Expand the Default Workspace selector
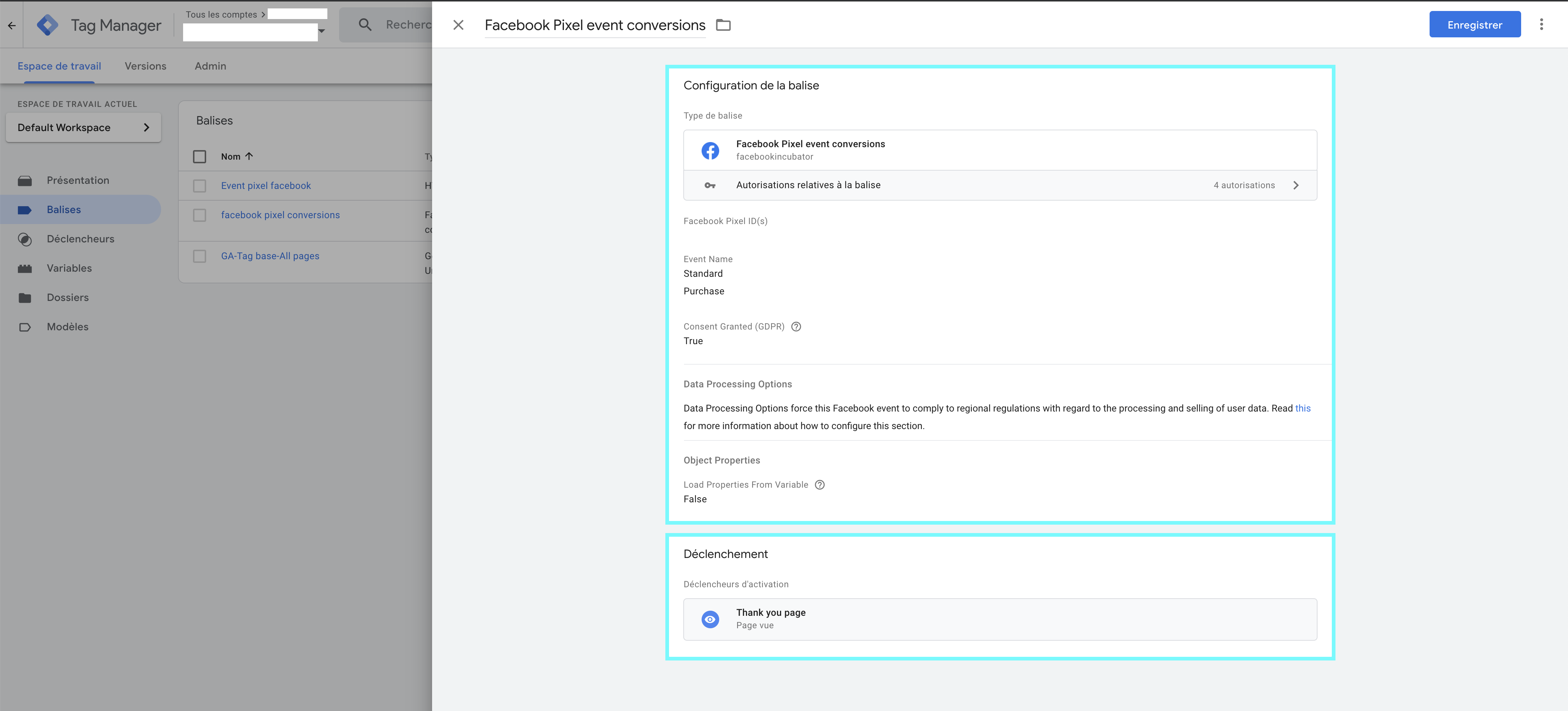 [x=83, y=127]
